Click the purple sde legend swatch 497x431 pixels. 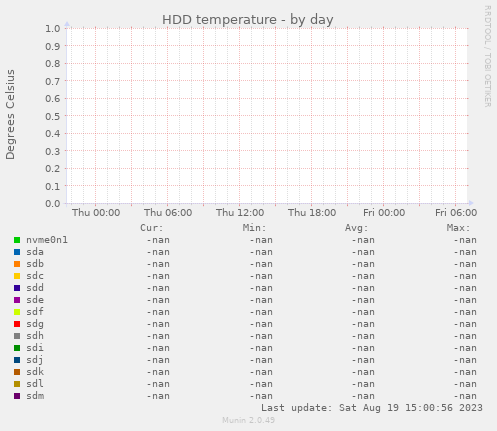17,300
